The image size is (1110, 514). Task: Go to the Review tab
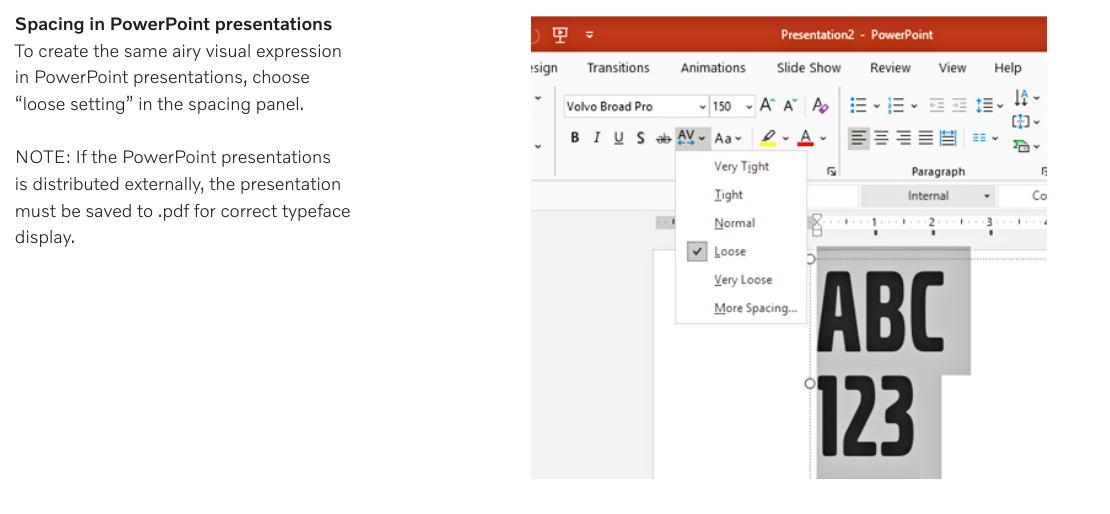[x=890, y=68]
